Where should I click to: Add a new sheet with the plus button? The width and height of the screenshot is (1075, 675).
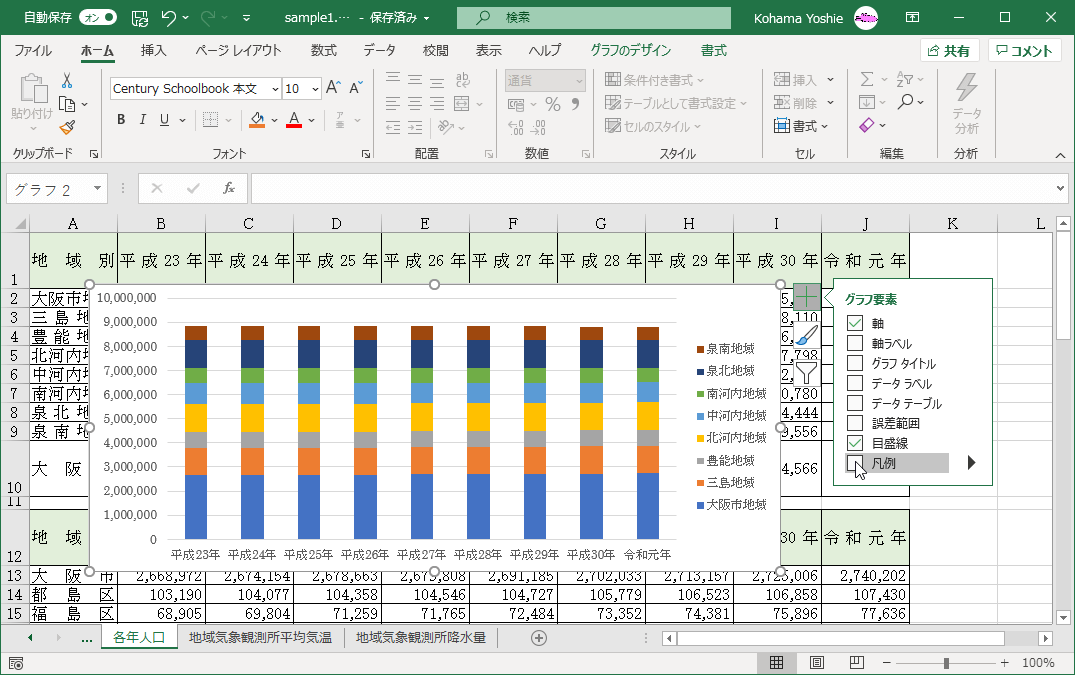(539, 638)
